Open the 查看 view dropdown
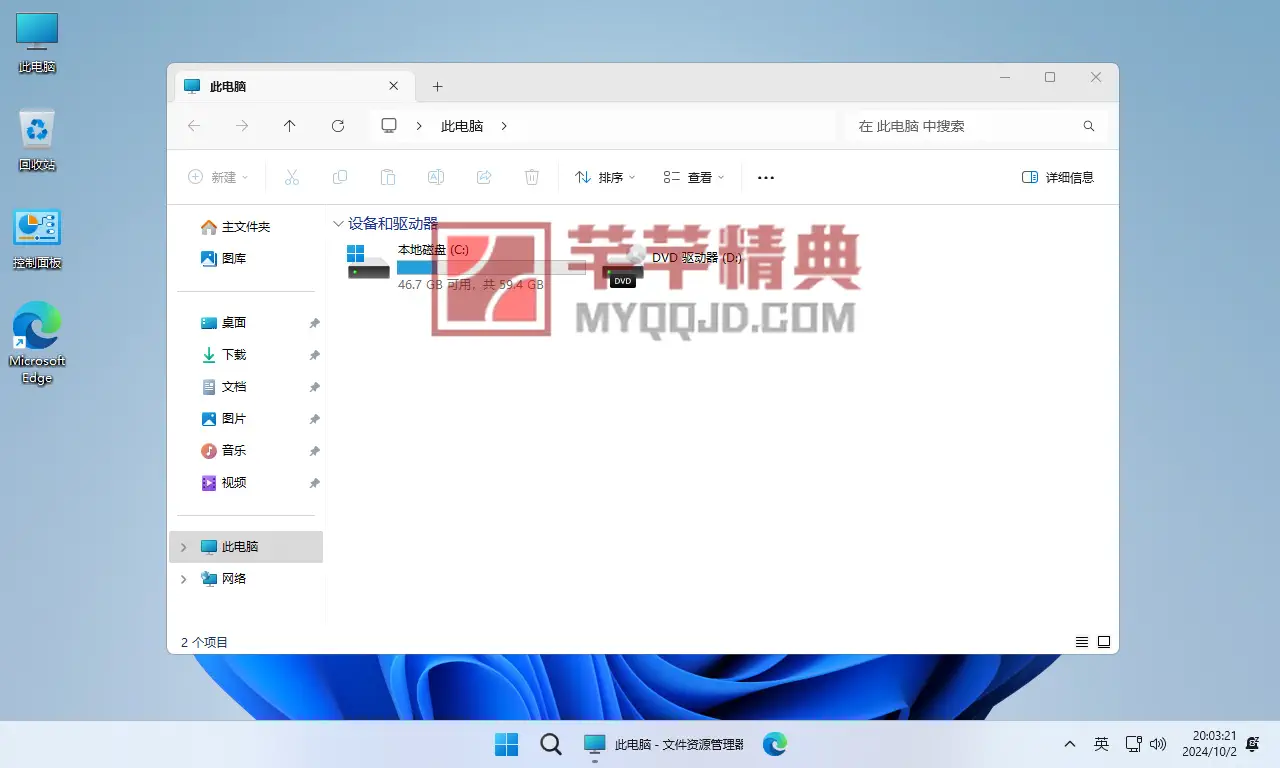This screenshot has width=1280, height=768. (694, 177)
